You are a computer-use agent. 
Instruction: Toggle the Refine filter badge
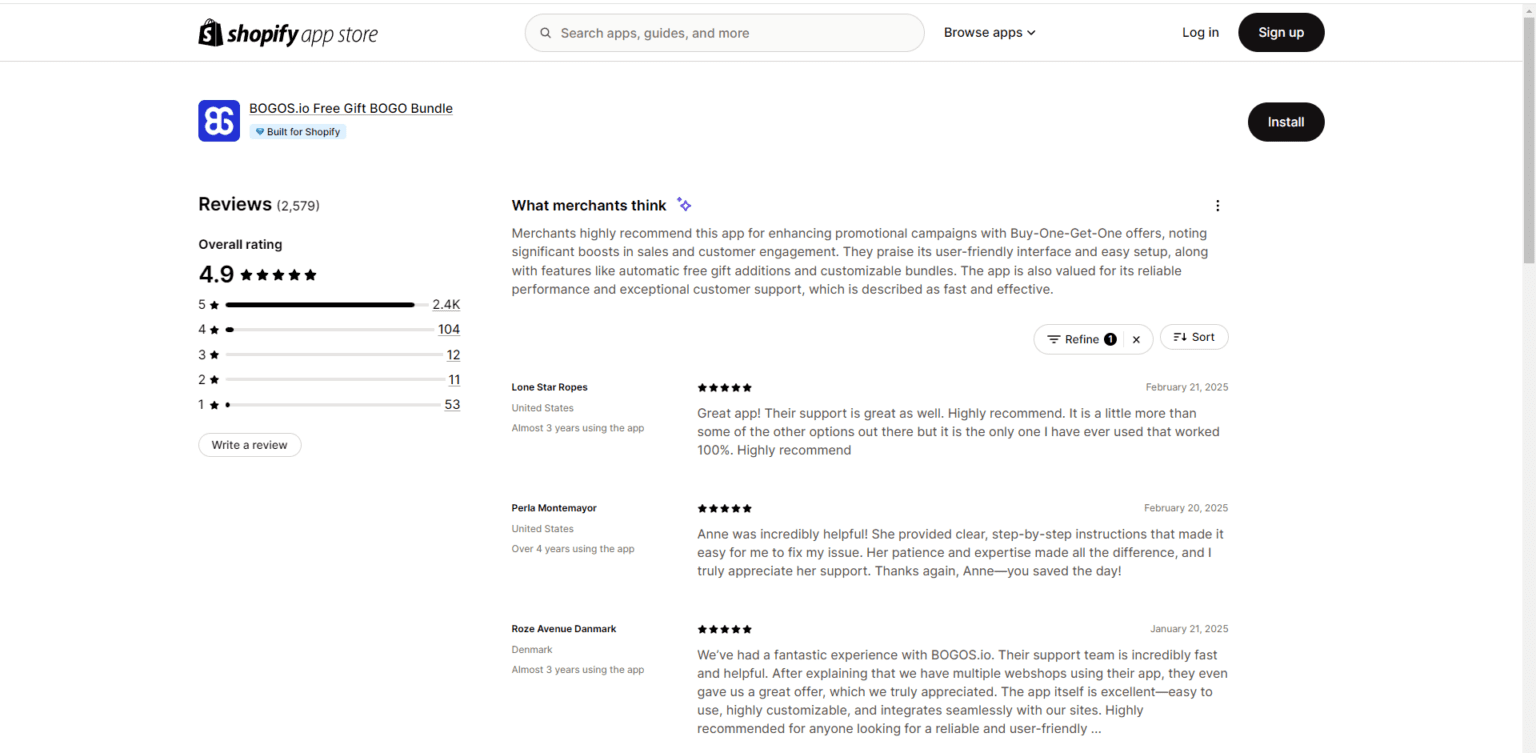click(1110, 339)
